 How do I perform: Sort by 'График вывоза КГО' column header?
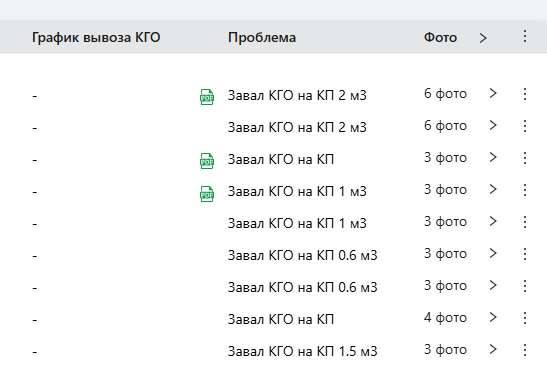[x=96, y=37]
